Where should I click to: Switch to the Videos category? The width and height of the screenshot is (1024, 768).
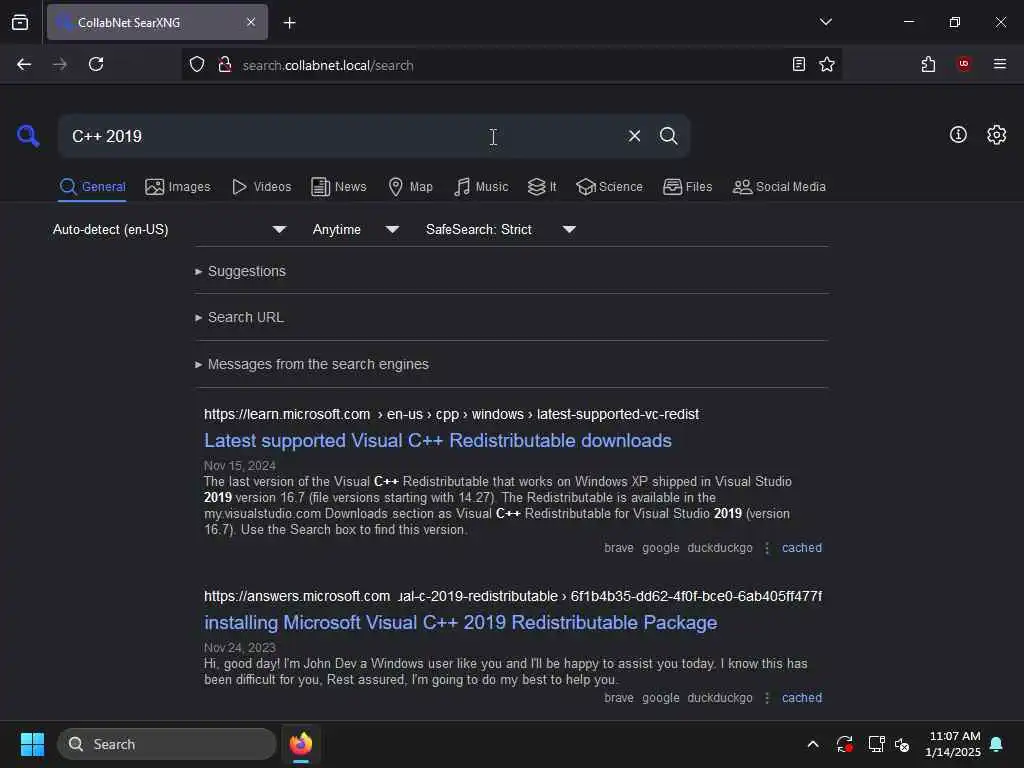point(261,187)
